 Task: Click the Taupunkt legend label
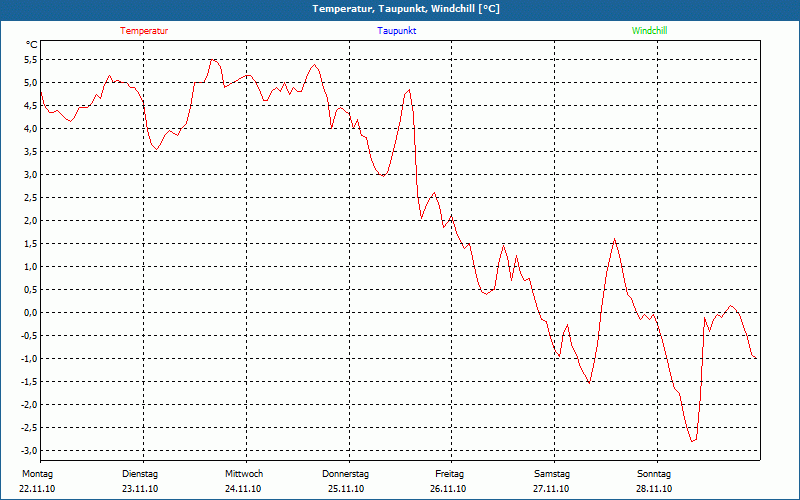tap(396, 31)
